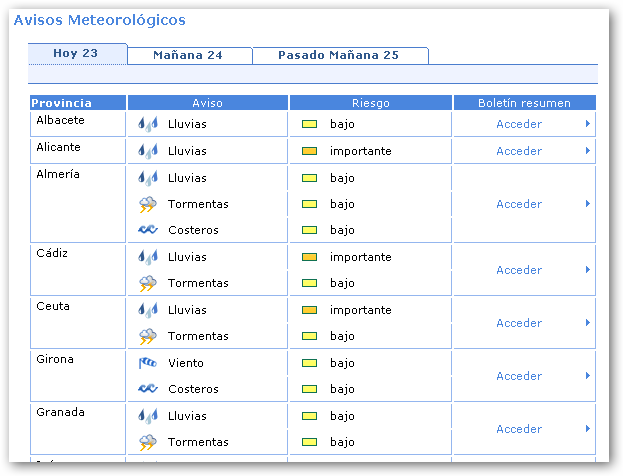The image size is (623, 476).
Task: Click the arrow next to Alicante's Acceder
Action: pos(588,151)
